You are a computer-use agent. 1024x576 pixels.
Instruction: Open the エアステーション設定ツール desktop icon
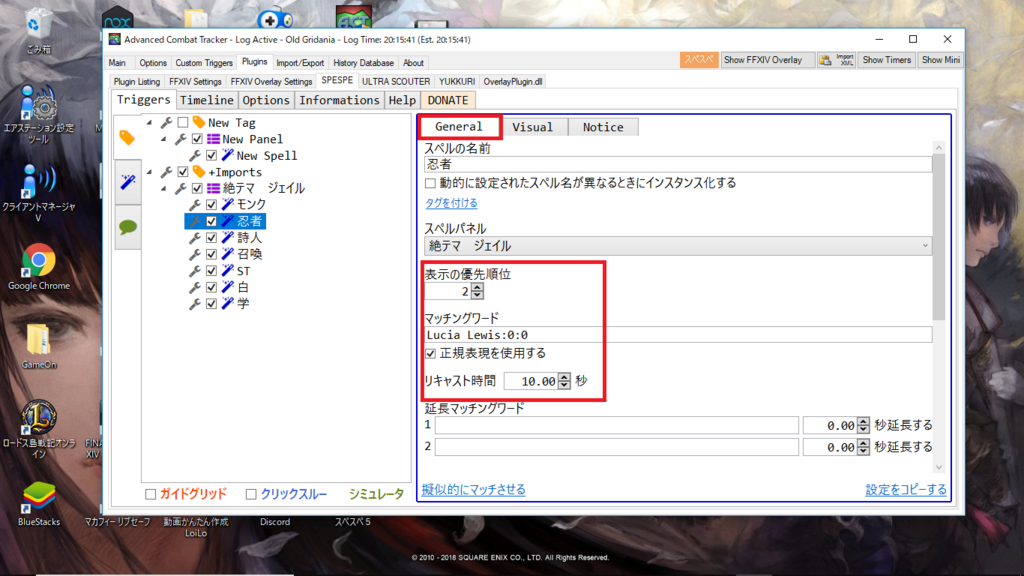click(x=39, y=114)
